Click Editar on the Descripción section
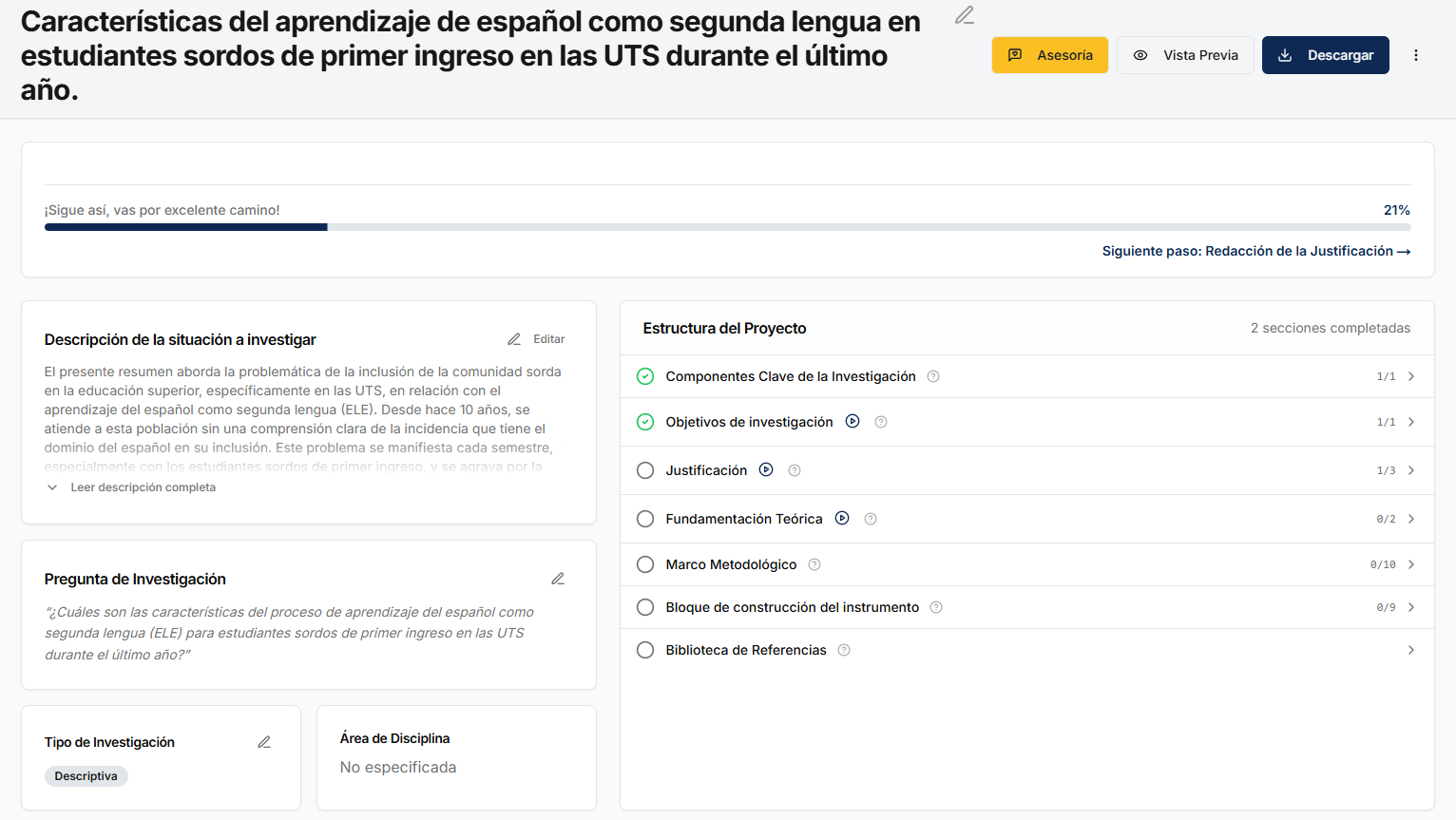Screen dimensions: 1456x820 536,339
